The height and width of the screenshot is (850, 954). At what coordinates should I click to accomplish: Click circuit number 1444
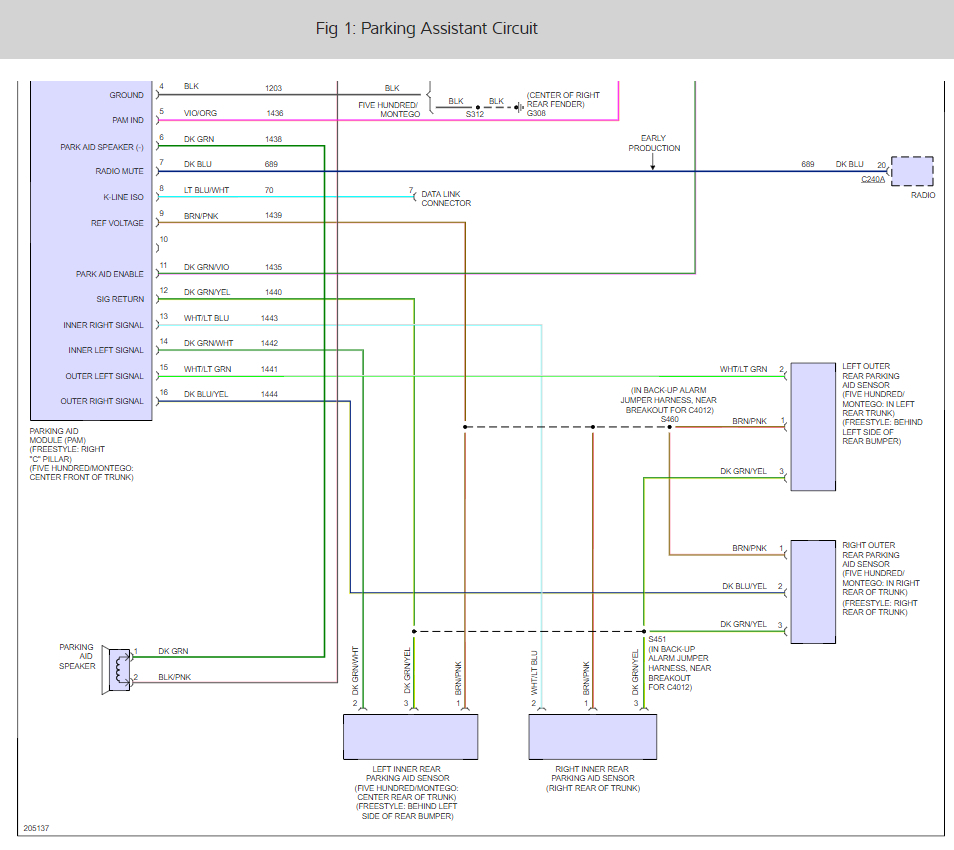pos(270,394)
